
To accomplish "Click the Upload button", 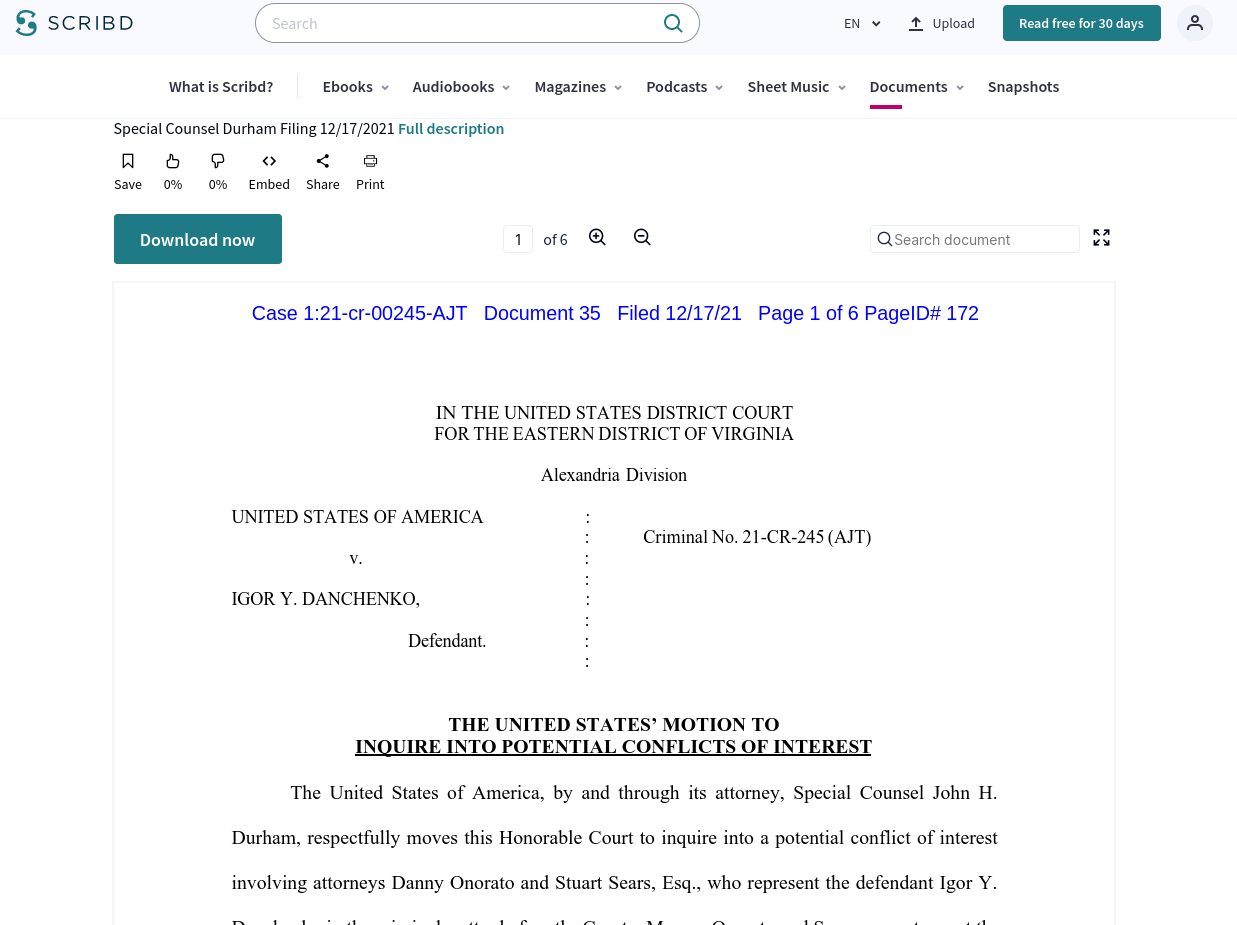I will (x=941, y=23).
